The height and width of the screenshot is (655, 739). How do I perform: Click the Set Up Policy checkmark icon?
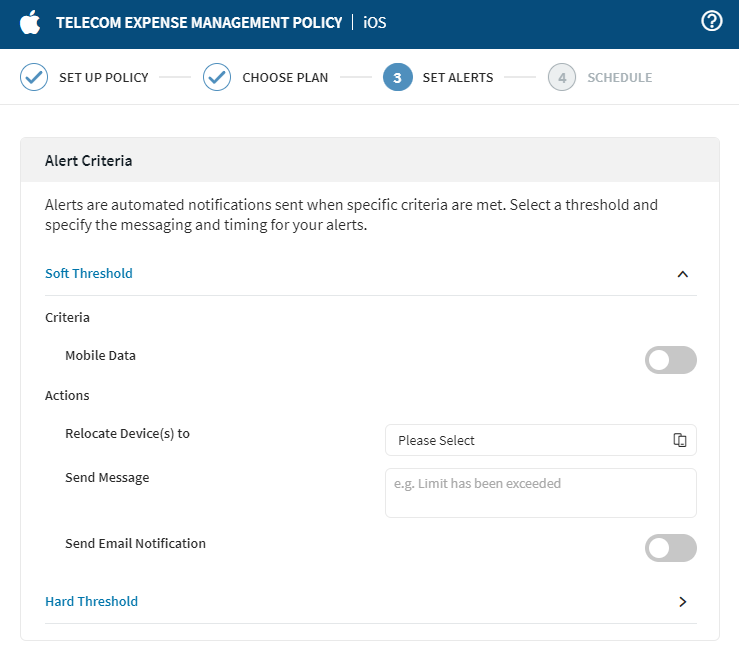(34, 77)
